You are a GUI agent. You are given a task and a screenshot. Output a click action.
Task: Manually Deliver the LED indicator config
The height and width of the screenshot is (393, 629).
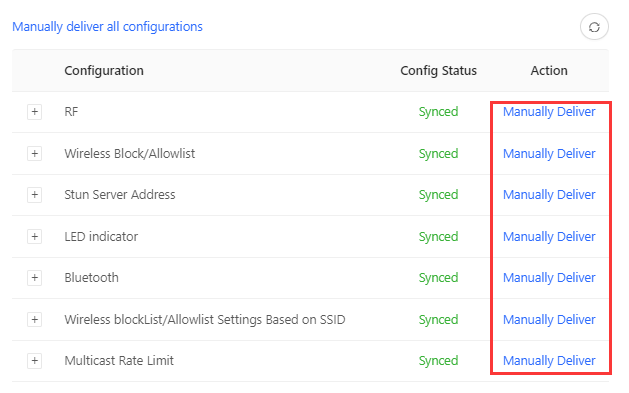point(549,237)
